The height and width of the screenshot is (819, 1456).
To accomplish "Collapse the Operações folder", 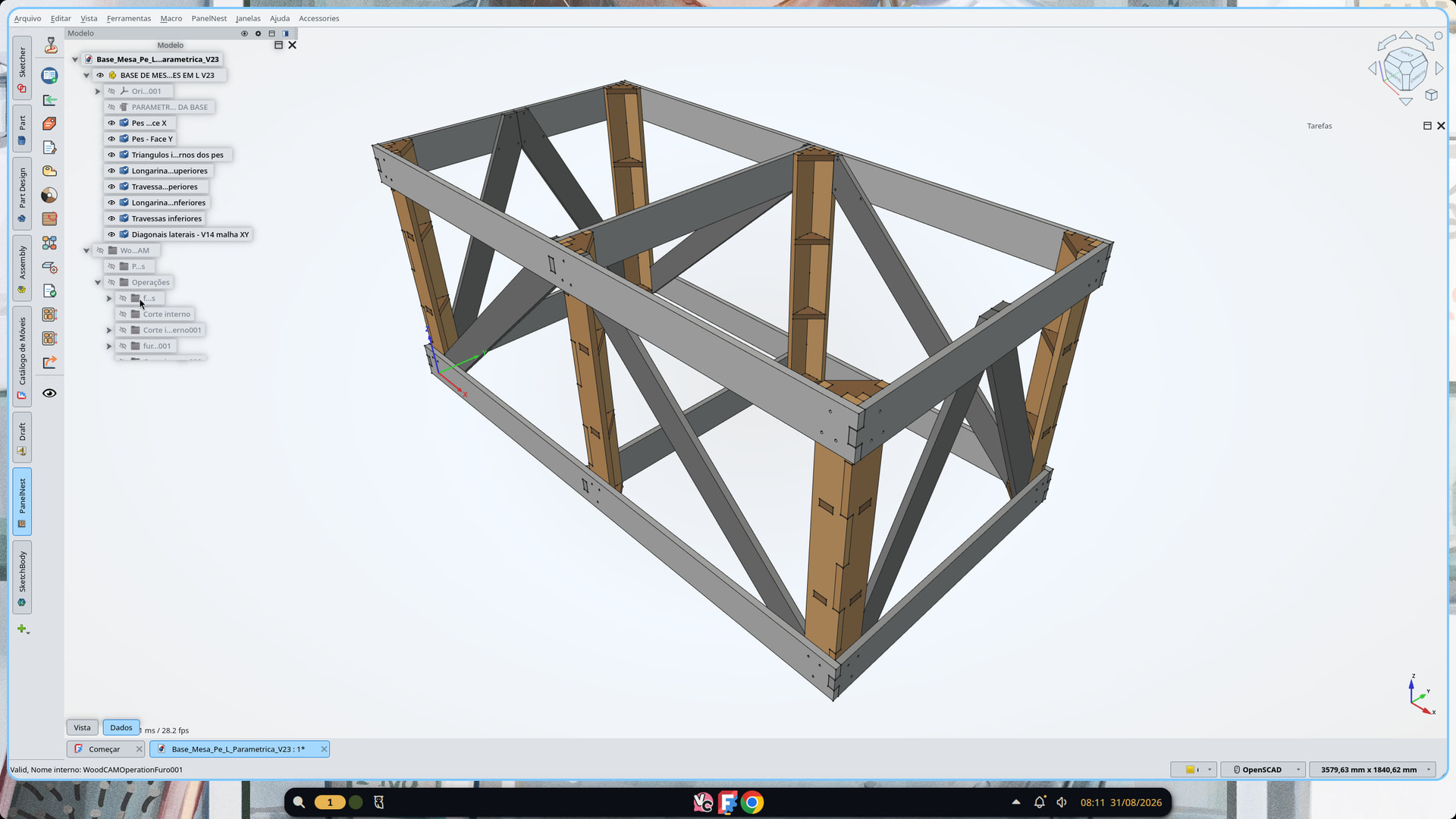I will [x=98, y=282].
